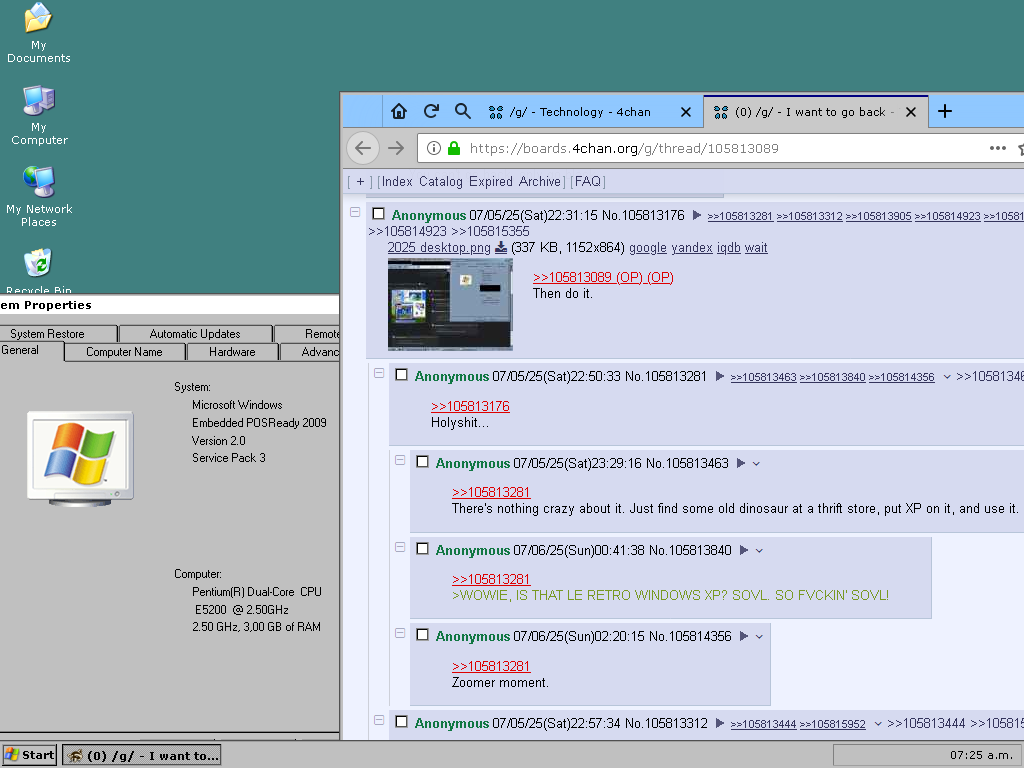
Task: Tick checkbox for post No.105813176
Action: click(378, 214)
